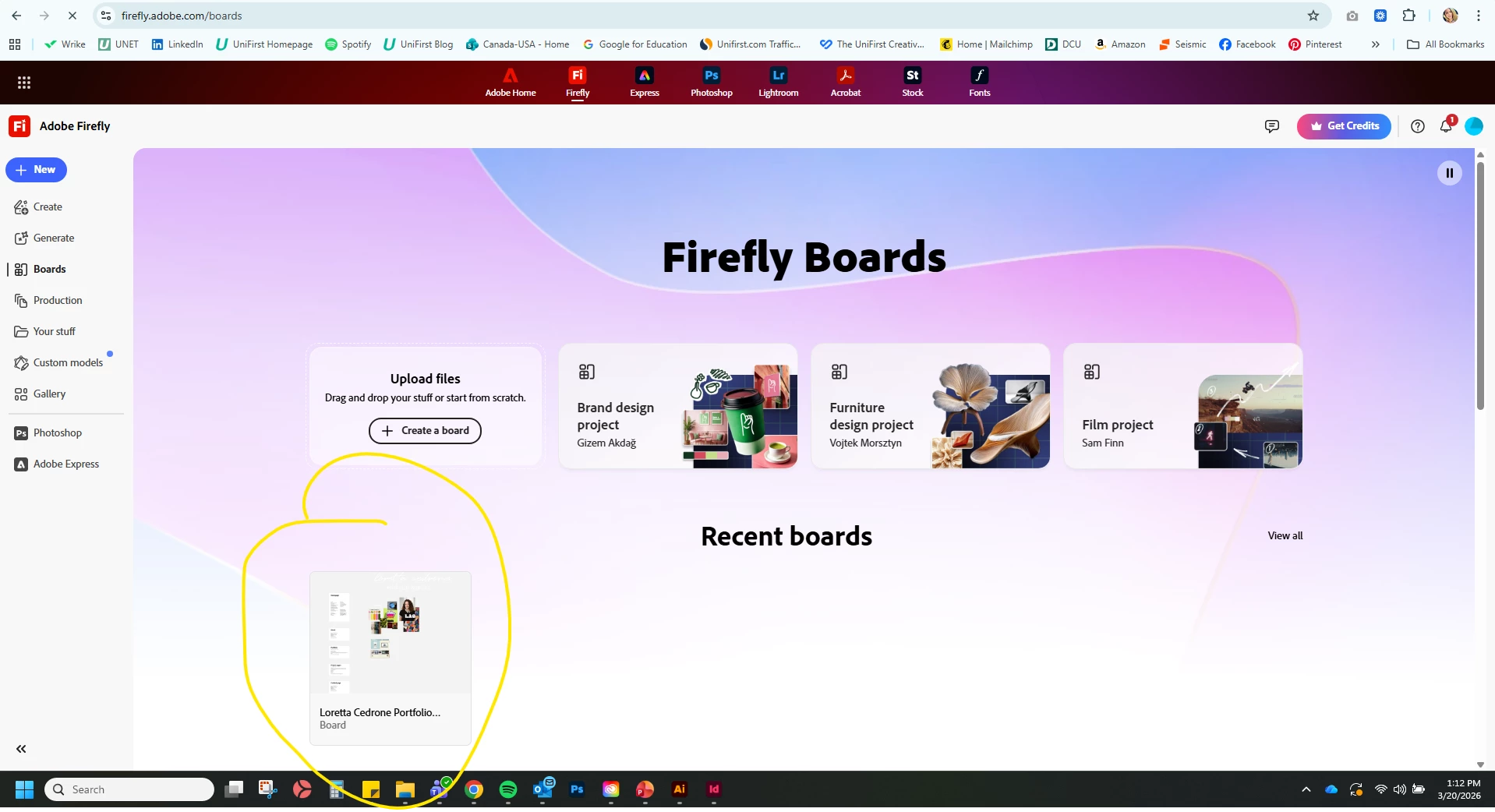The image size is (1495, 812).
Task: Open Acrobat from the app bar
Action: 846,83
